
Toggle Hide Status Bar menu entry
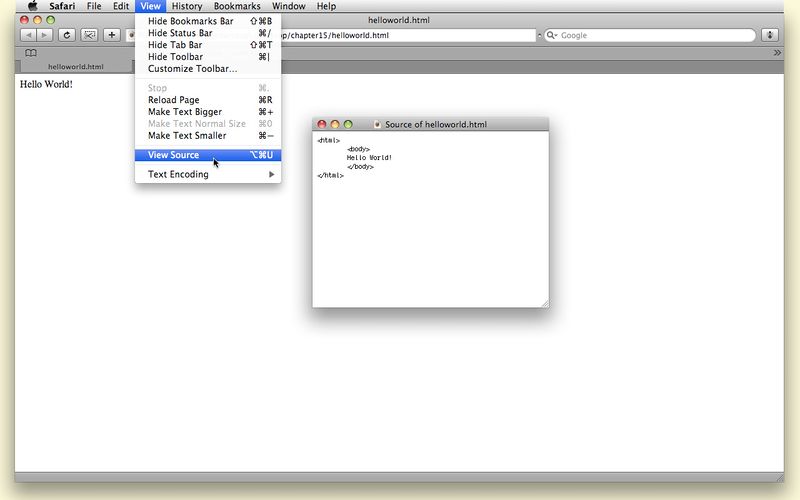coord(180,33)
